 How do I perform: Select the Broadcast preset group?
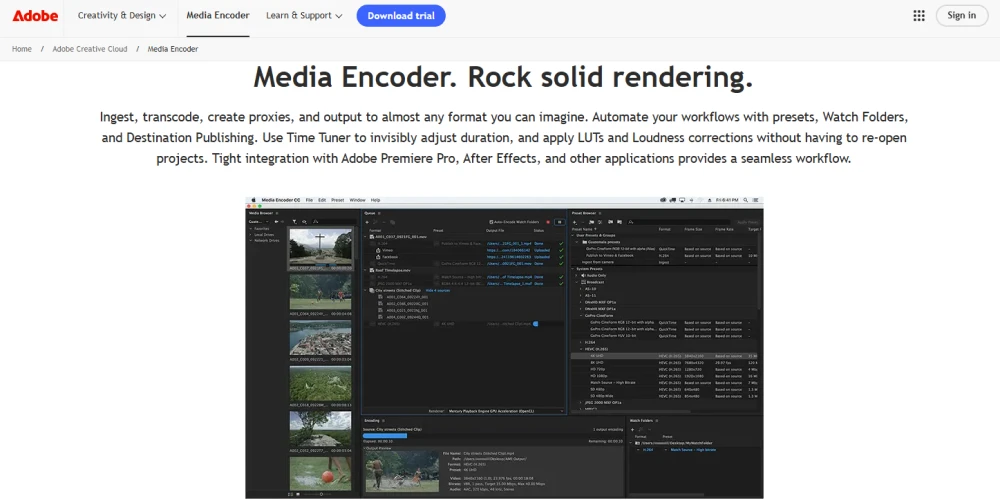coord(595,282)
